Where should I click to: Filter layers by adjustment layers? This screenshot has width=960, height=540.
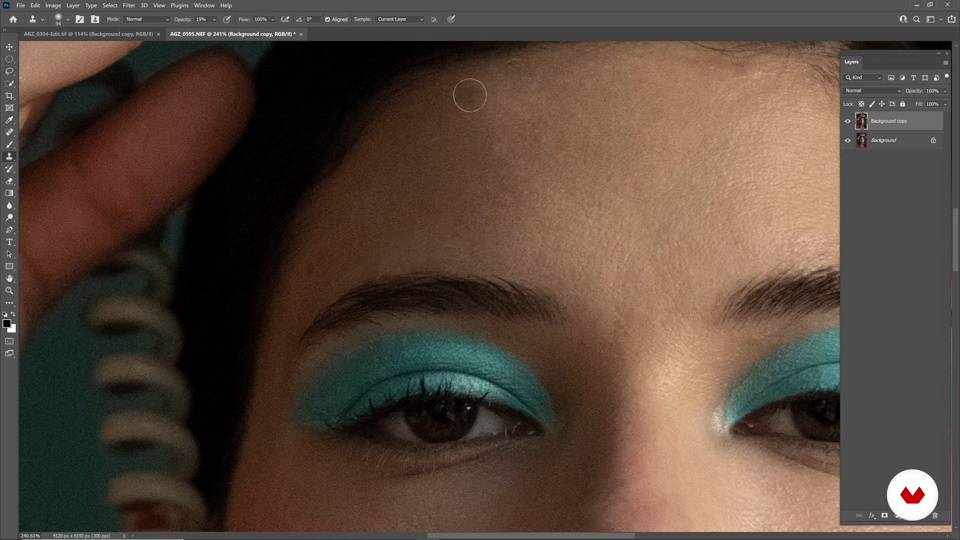(x=902, y=78)
